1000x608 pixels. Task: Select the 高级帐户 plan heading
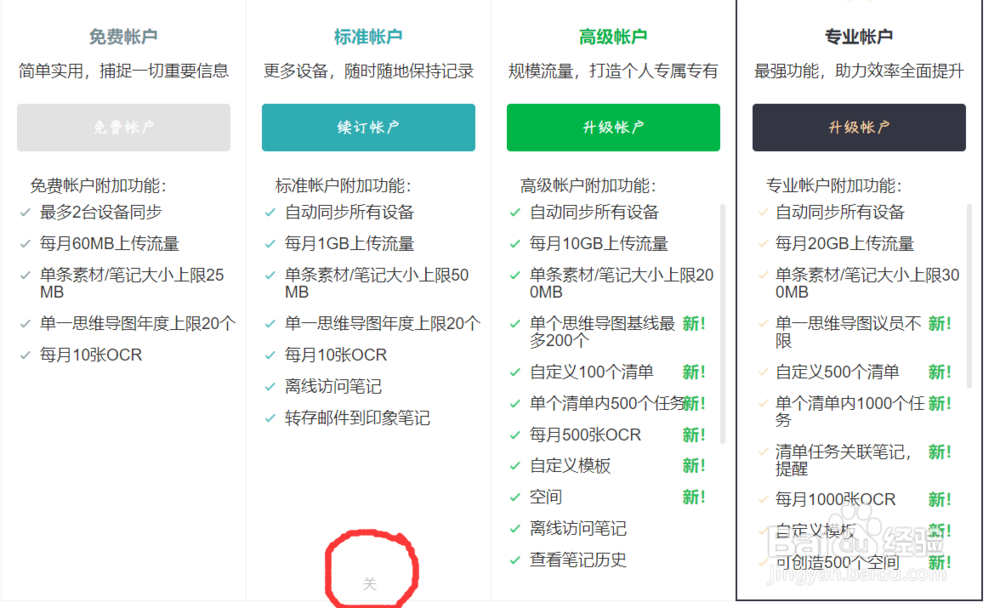(613, 37)
